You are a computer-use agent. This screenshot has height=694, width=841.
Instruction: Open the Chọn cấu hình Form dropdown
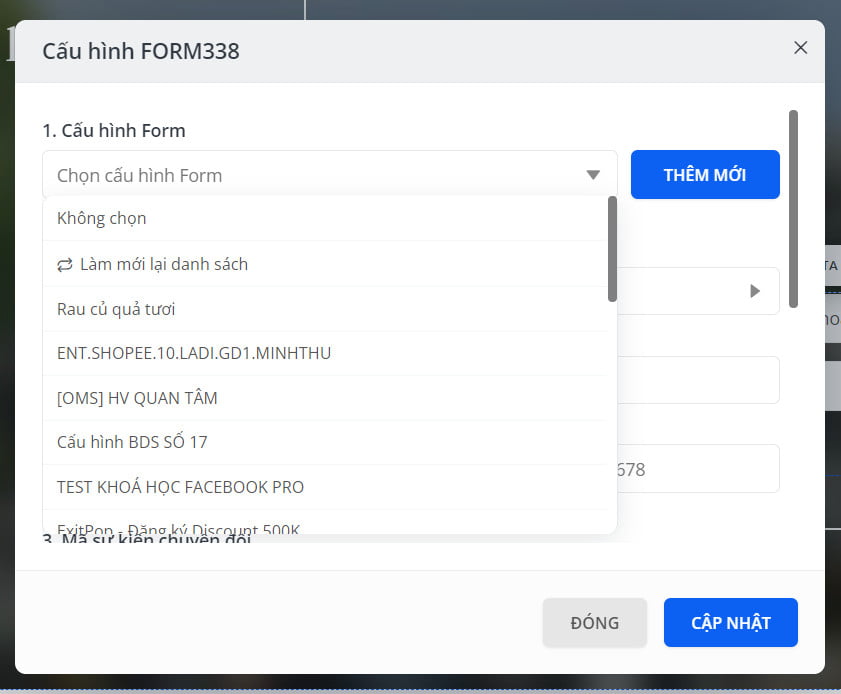click(329, 175)
